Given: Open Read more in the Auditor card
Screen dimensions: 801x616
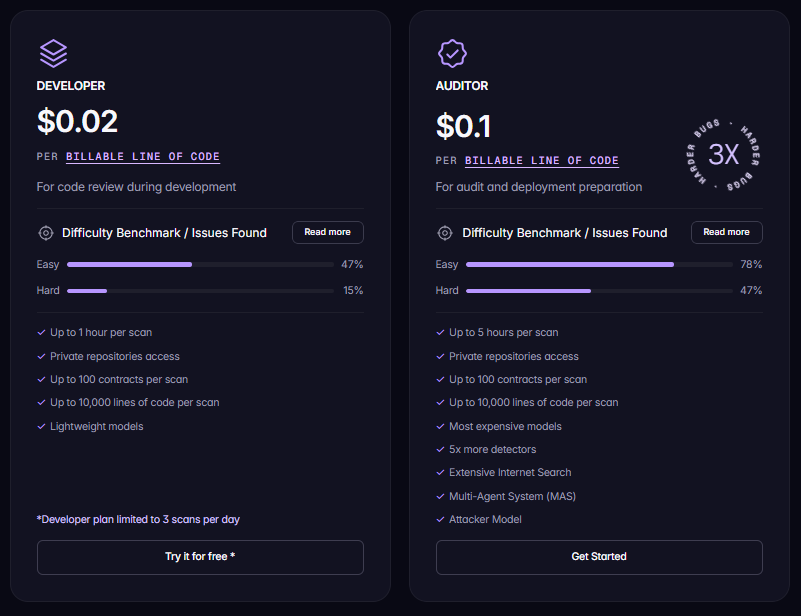Looking at the screenshot, I should [x=726, y=232].
